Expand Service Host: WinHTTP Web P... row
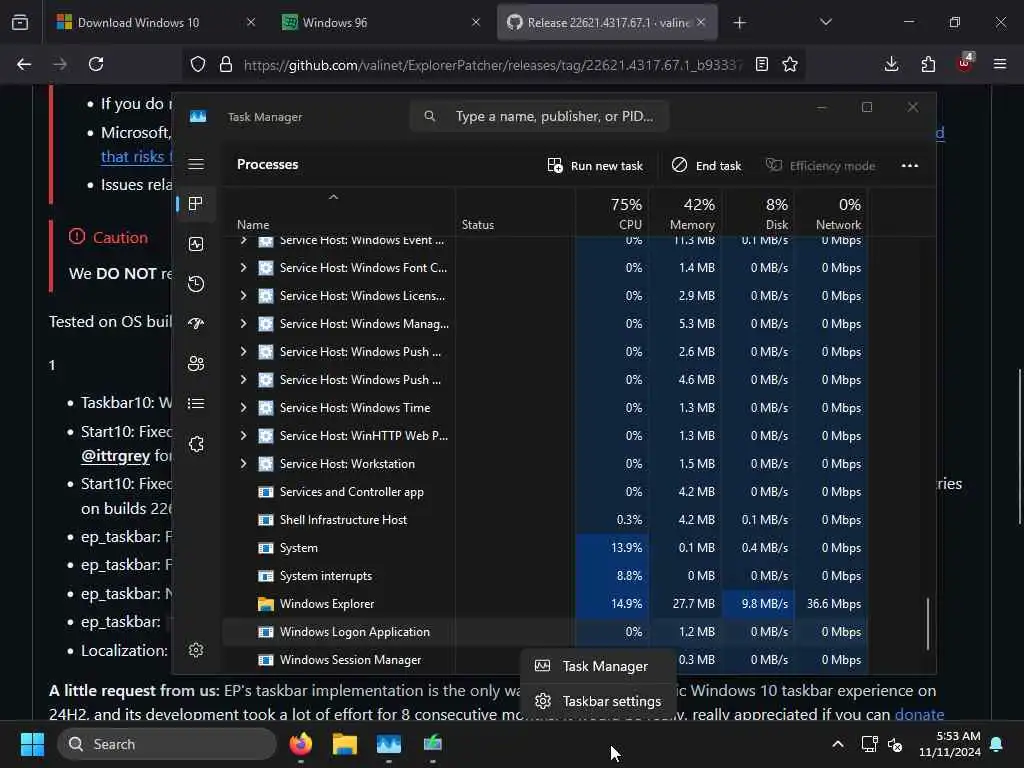The height and width of the screenshot is (768, 1024). tap(244, 436)
